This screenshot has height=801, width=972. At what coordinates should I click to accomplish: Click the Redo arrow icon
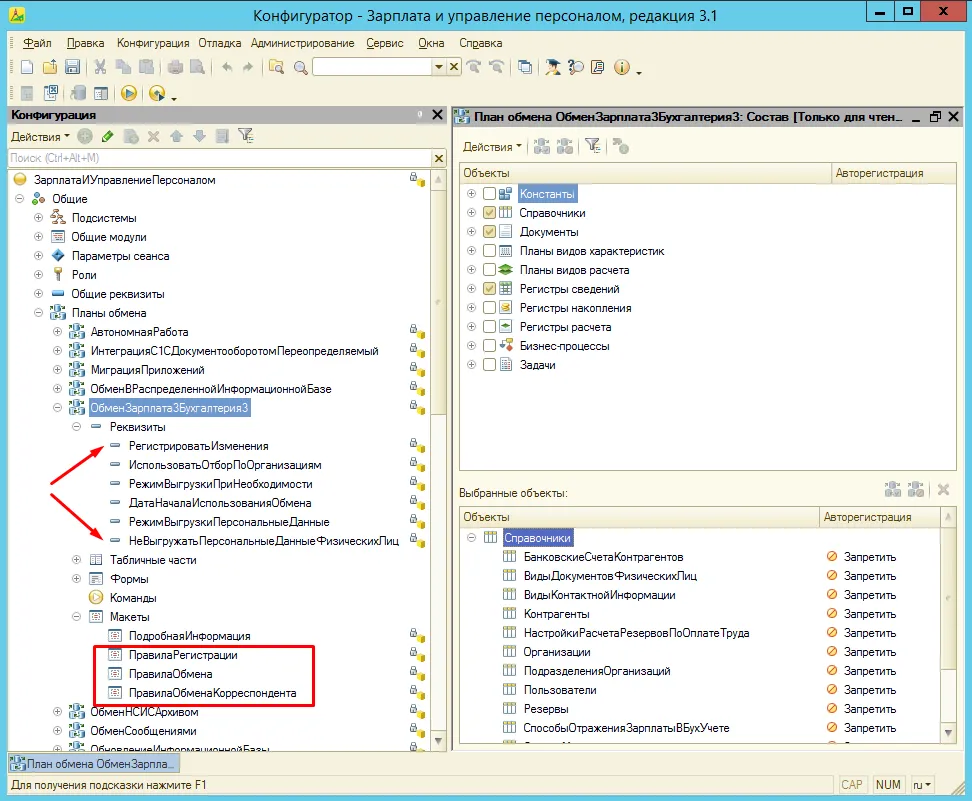point(248,67)
